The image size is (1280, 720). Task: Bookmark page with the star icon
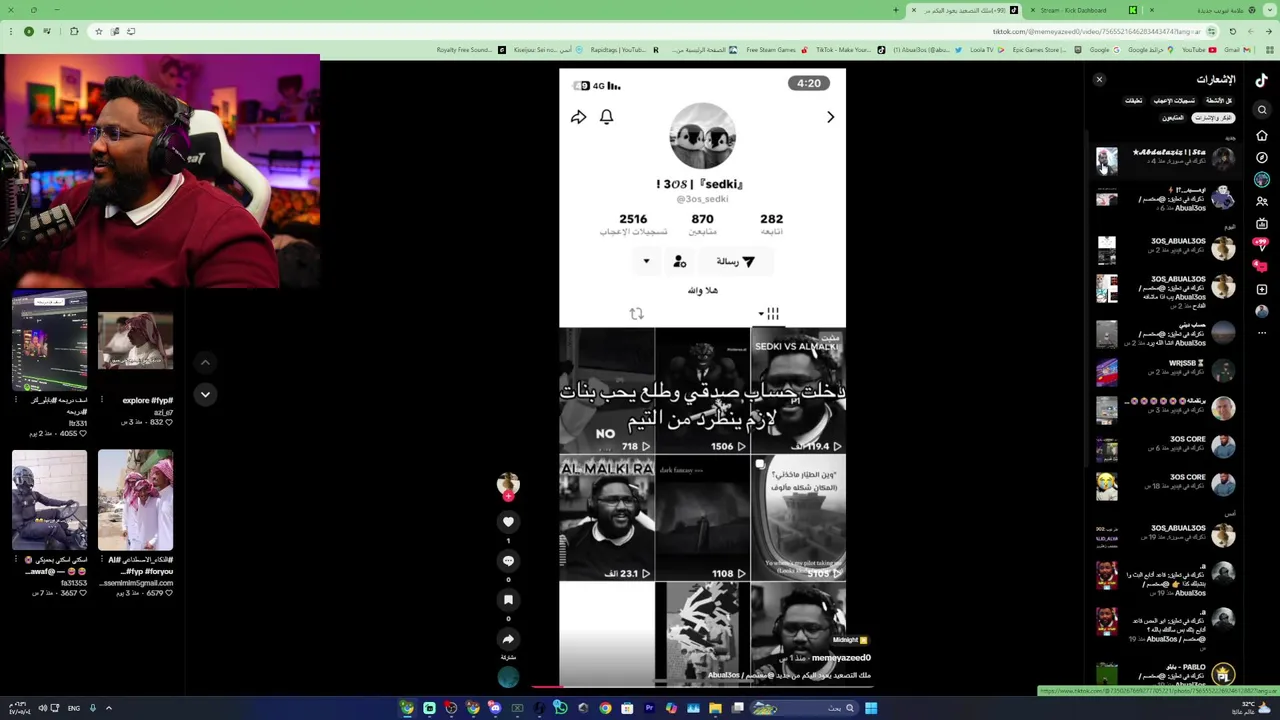(x=98, y=31)
